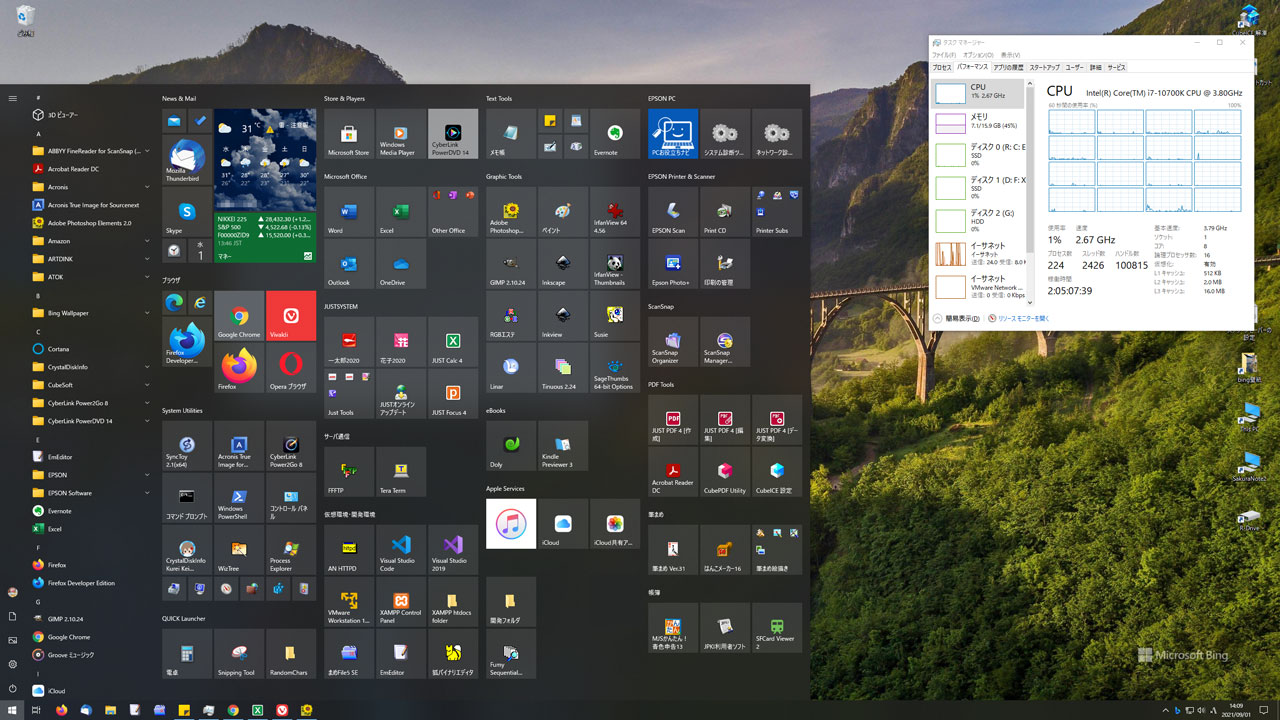Open the サービス tab in Task Manager
The height and width of the screenshot is (720, 1280).
1116,67
